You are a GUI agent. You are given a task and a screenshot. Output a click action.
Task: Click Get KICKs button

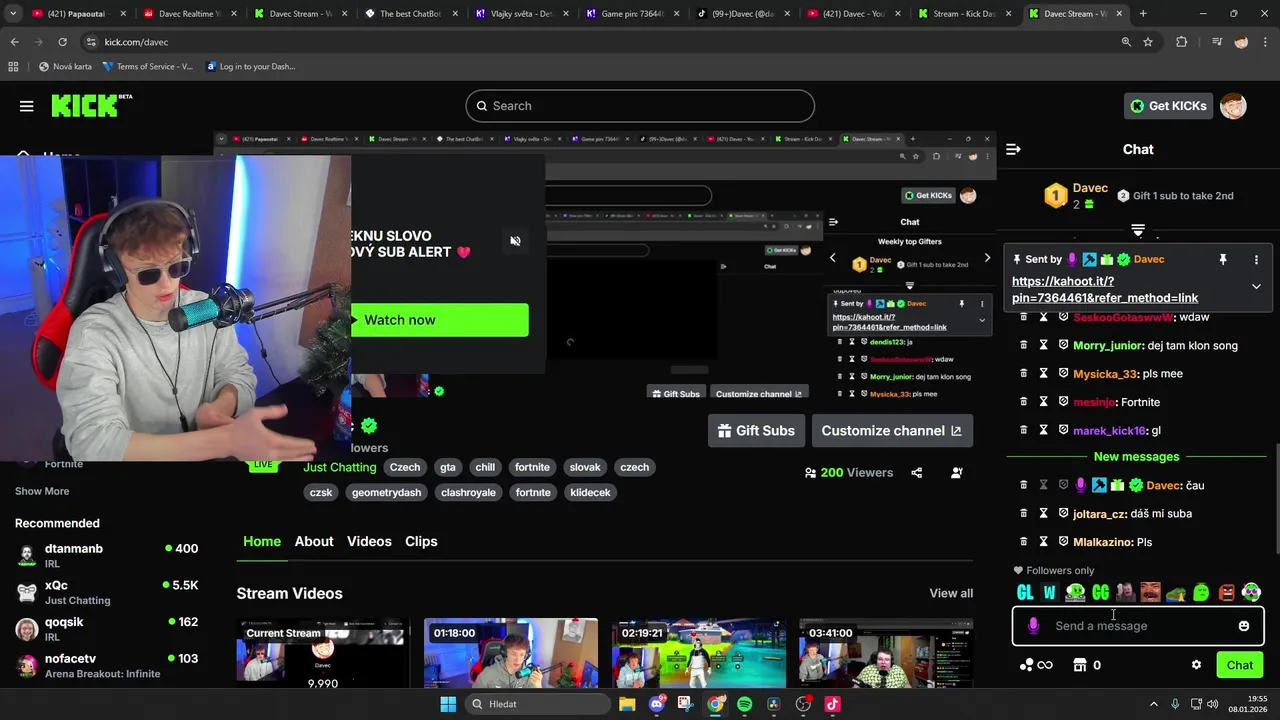(x=1167, y=106)
